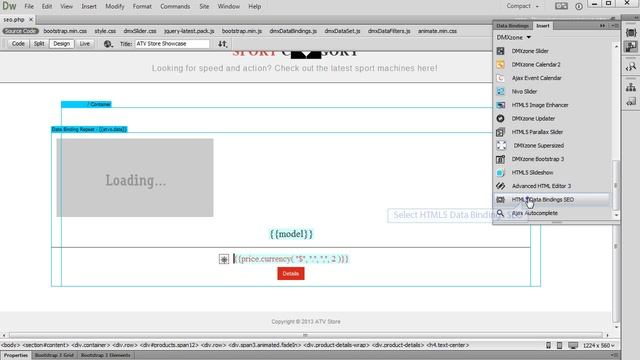Click the data binding icon beside the price
Image resolution: width=640 pixels, height=360 pixels.
tap(224, 259)
